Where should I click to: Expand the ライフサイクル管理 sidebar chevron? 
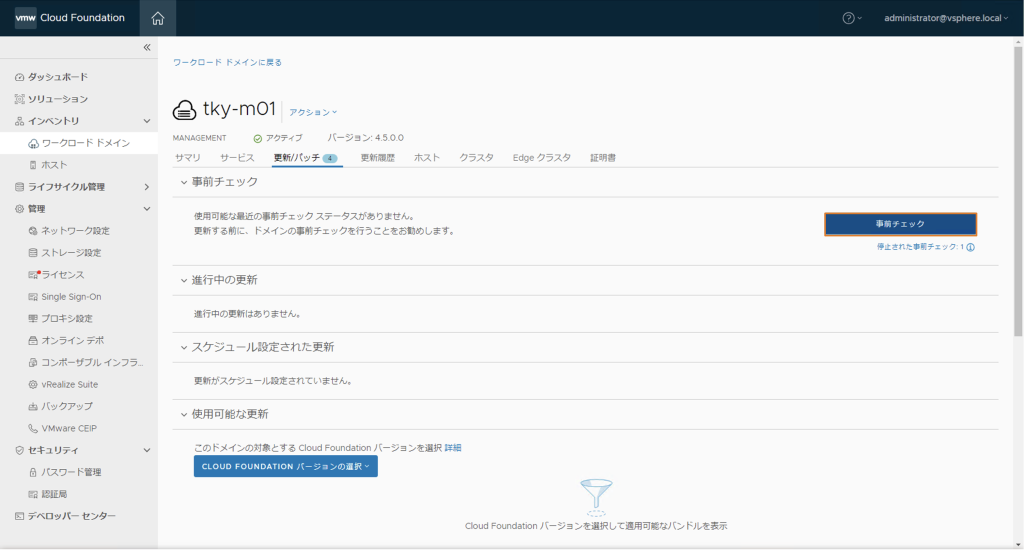point(147,187)
